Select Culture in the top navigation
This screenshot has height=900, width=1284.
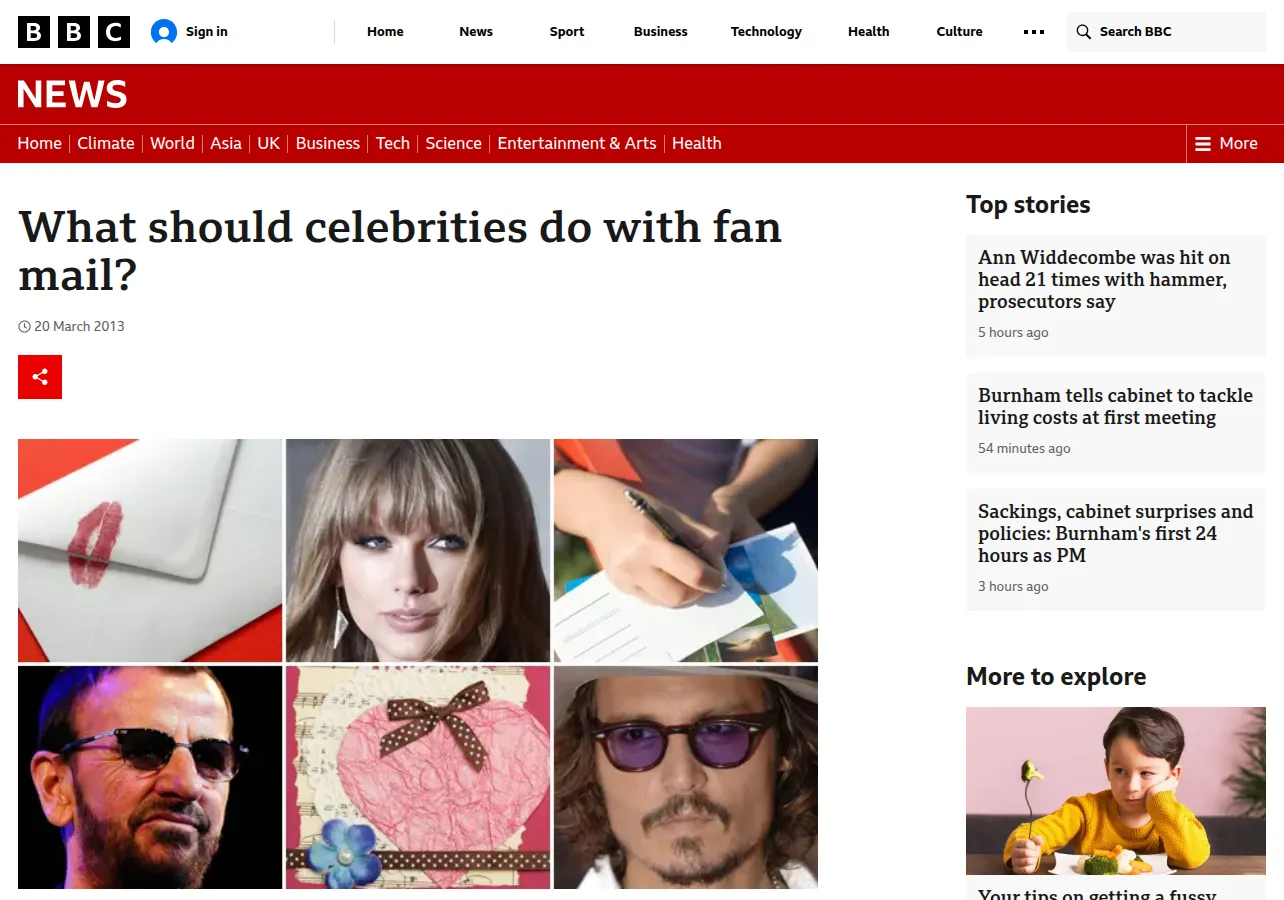point(959,32)
